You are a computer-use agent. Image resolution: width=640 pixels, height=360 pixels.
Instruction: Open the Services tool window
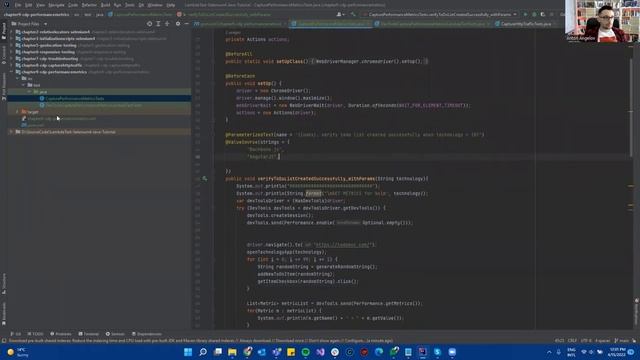(115, 334)
